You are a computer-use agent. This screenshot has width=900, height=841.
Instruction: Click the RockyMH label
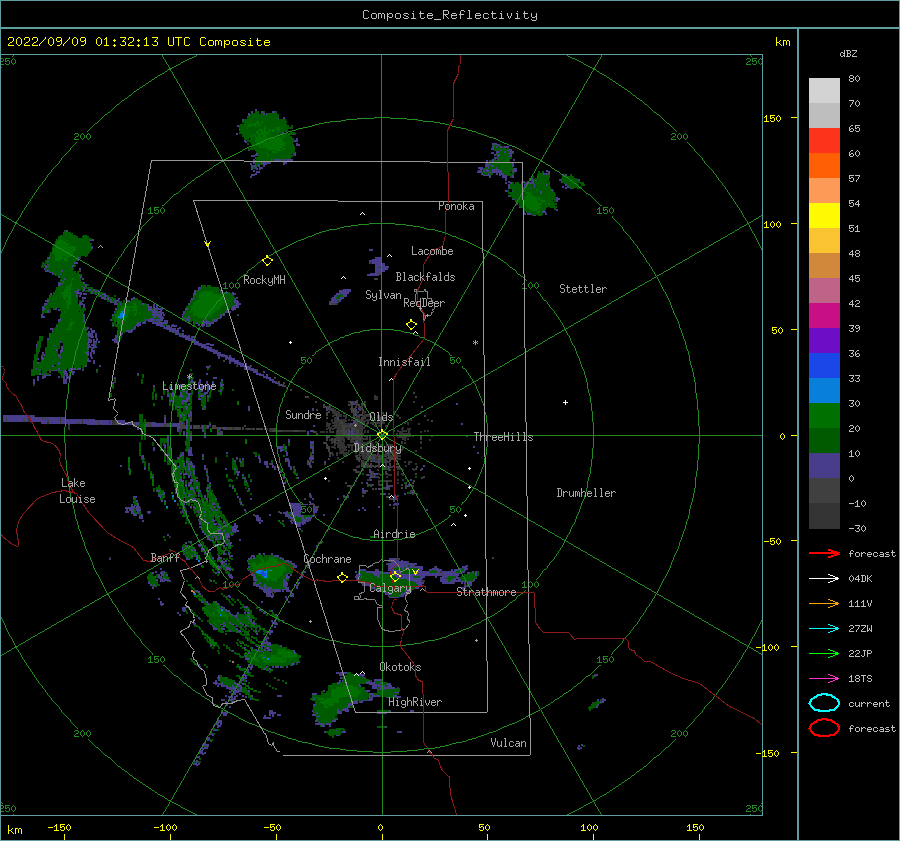click(264, 280)
